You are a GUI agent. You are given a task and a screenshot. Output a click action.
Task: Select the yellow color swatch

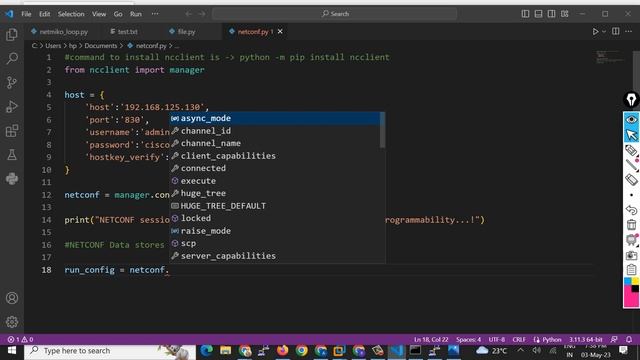tap(636, 281)
